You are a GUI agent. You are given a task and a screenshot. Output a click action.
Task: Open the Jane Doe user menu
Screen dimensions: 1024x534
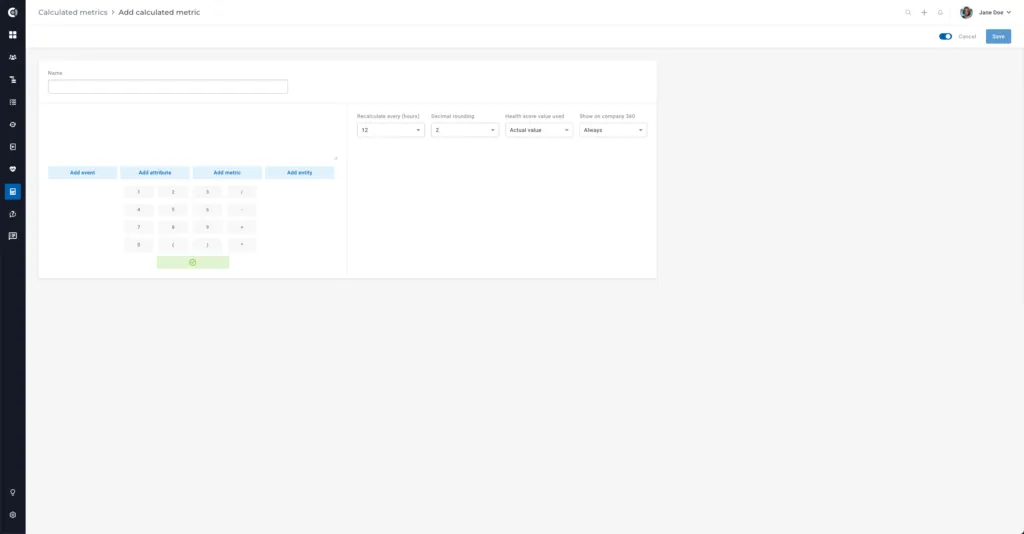(995, 12)
